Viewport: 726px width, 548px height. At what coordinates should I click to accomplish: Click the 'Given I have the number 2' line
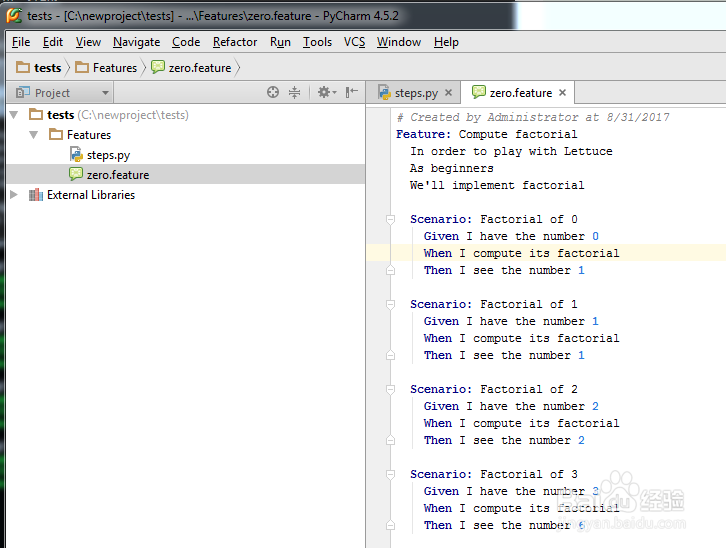(511, 406)
